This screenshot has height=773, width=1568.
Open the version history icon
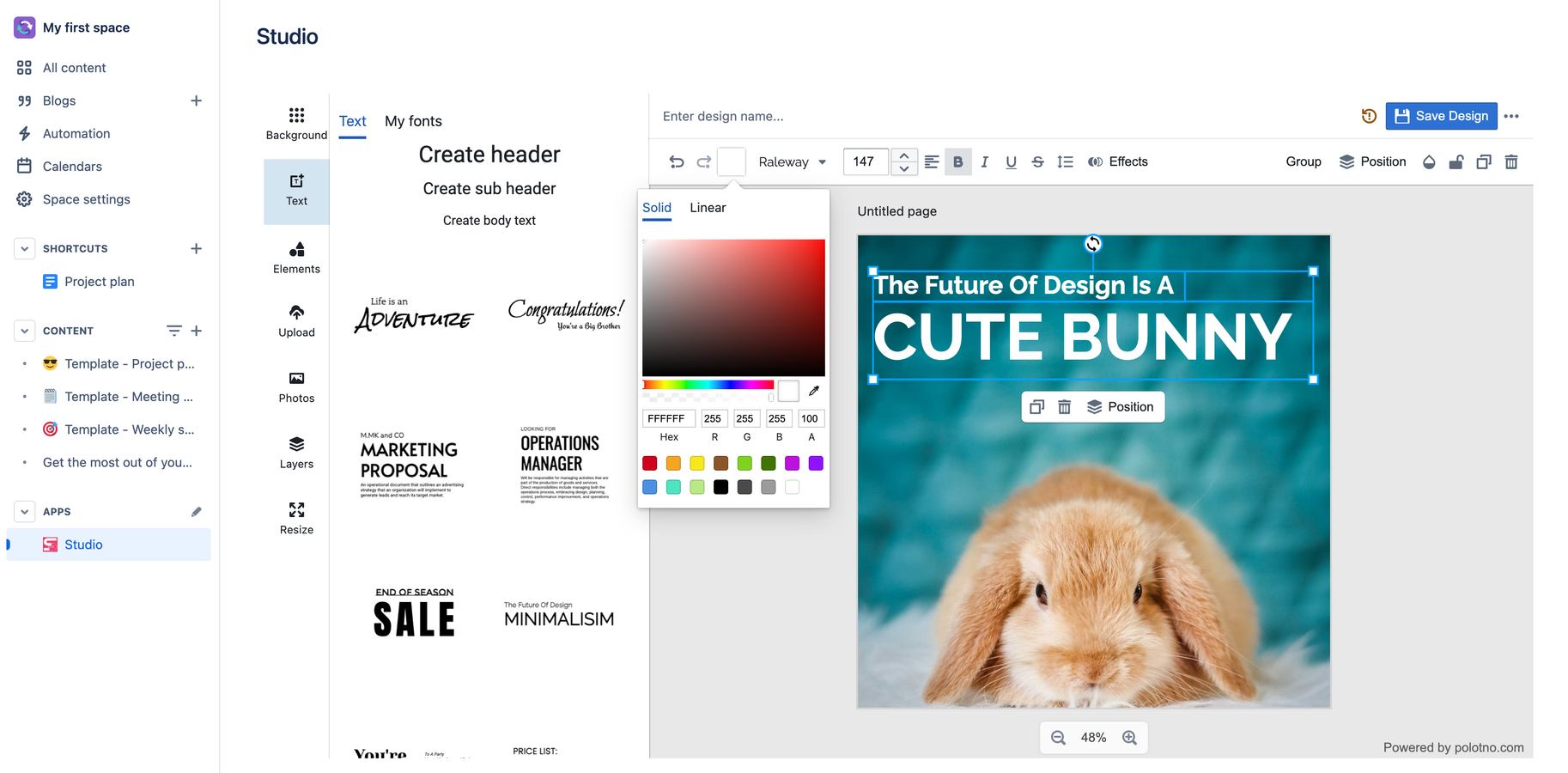click(x=1369, y=116)
